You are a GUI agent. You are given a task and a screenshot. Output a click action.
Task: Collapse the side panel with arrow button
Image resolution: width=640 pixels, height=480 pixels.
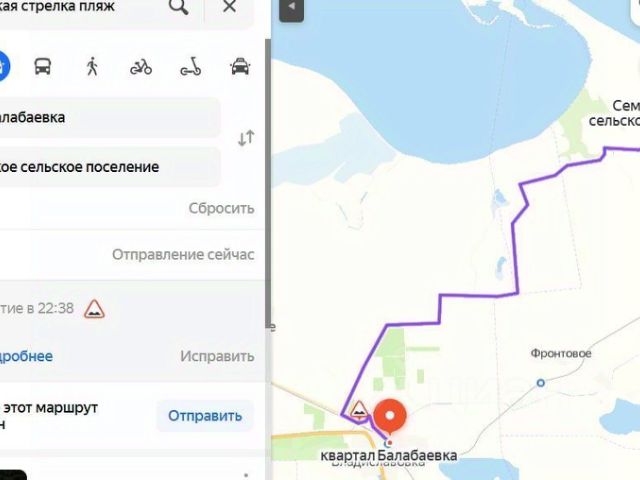click(291, 9)
